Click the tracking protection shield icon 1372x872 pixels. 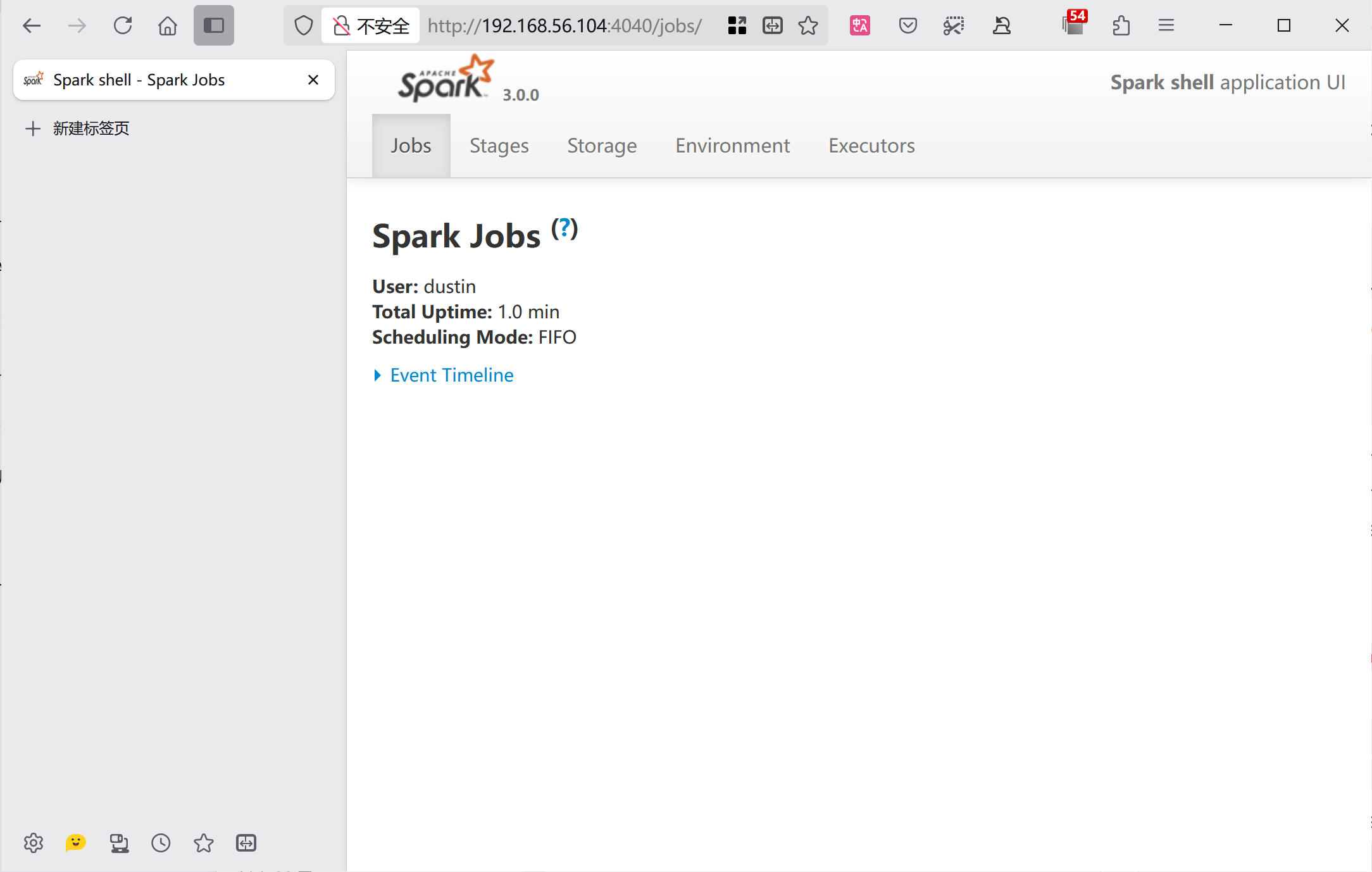tap(304, 25)
